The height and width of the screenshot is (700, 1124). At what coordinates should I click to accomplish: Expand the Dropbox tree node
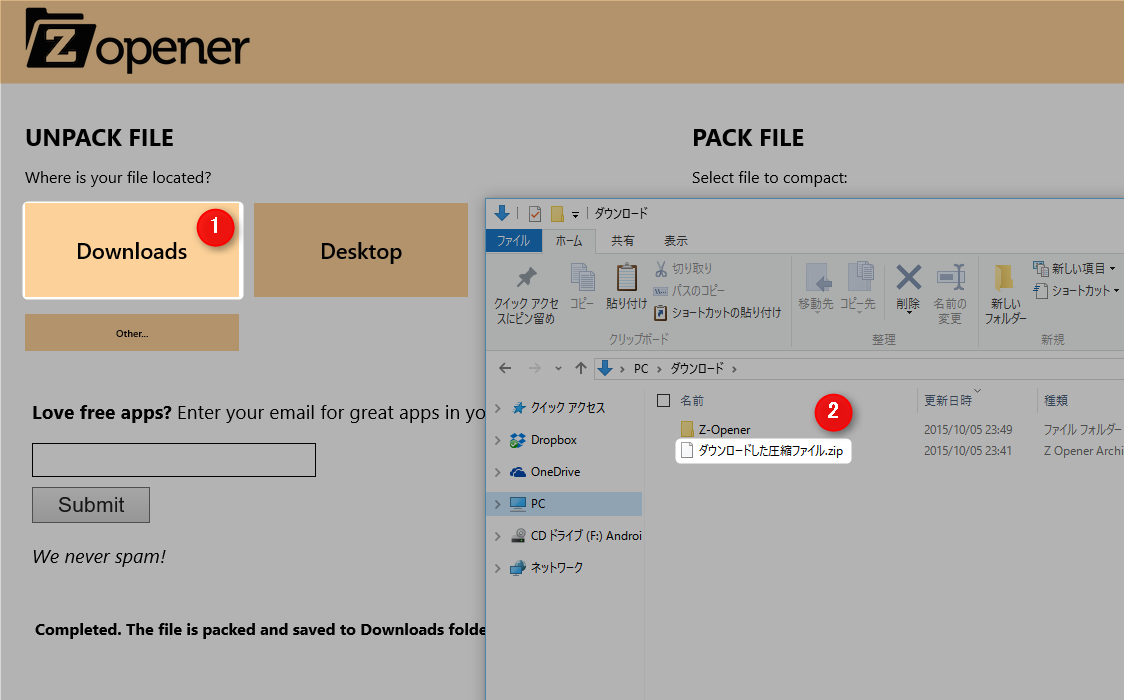tap(498, 440)
